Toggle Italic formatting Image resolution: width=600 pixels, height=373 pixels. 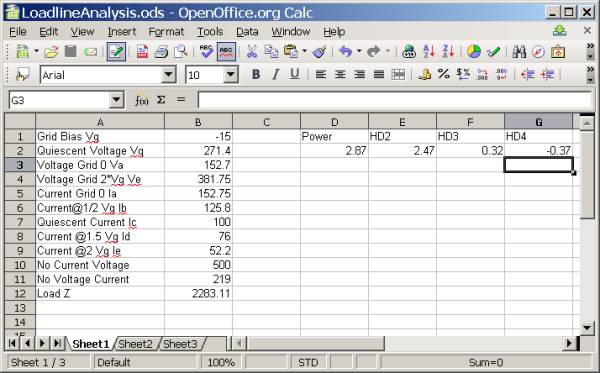[276, 74]
